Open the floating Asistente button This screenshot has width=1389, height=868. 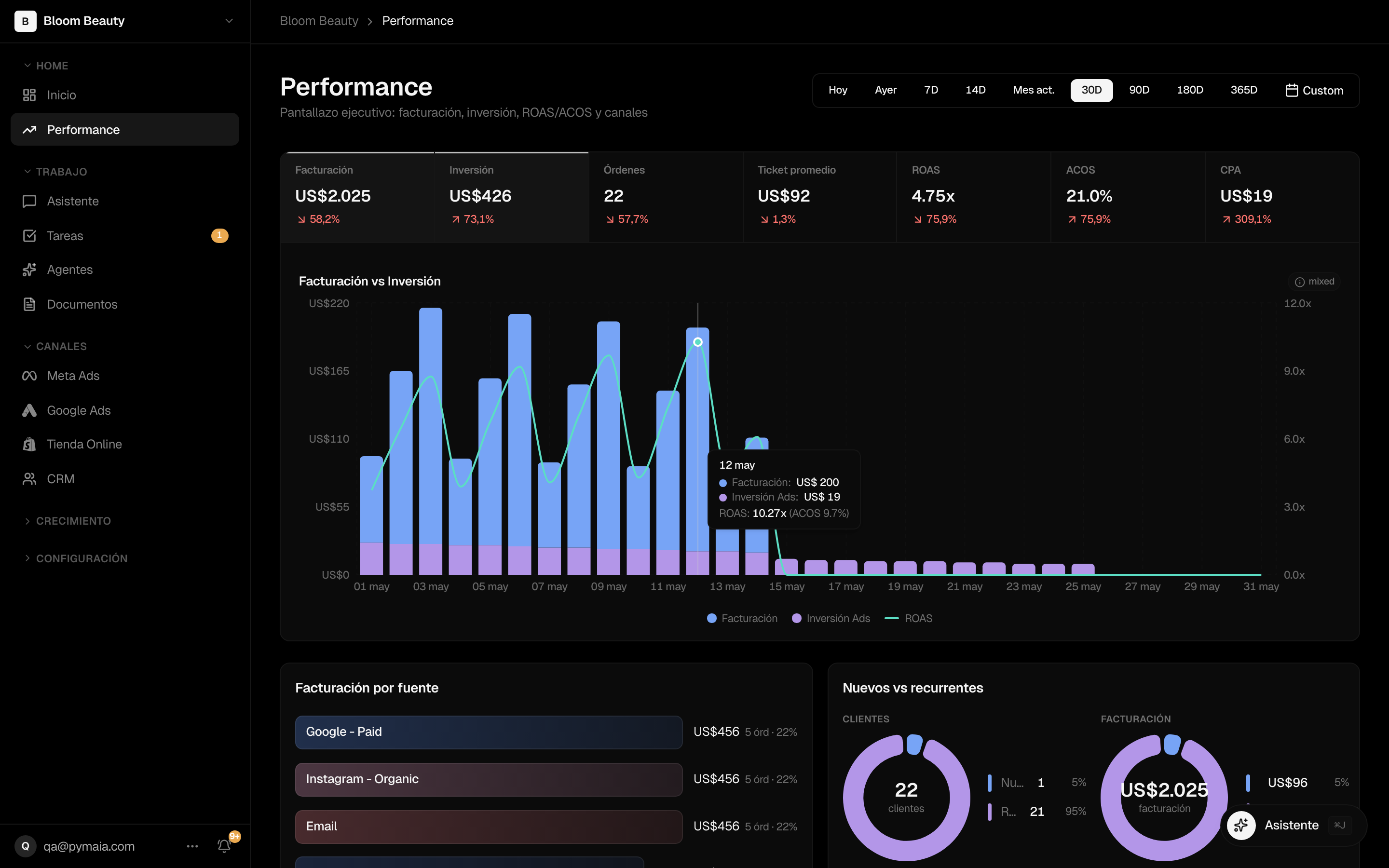point(1293,826)
